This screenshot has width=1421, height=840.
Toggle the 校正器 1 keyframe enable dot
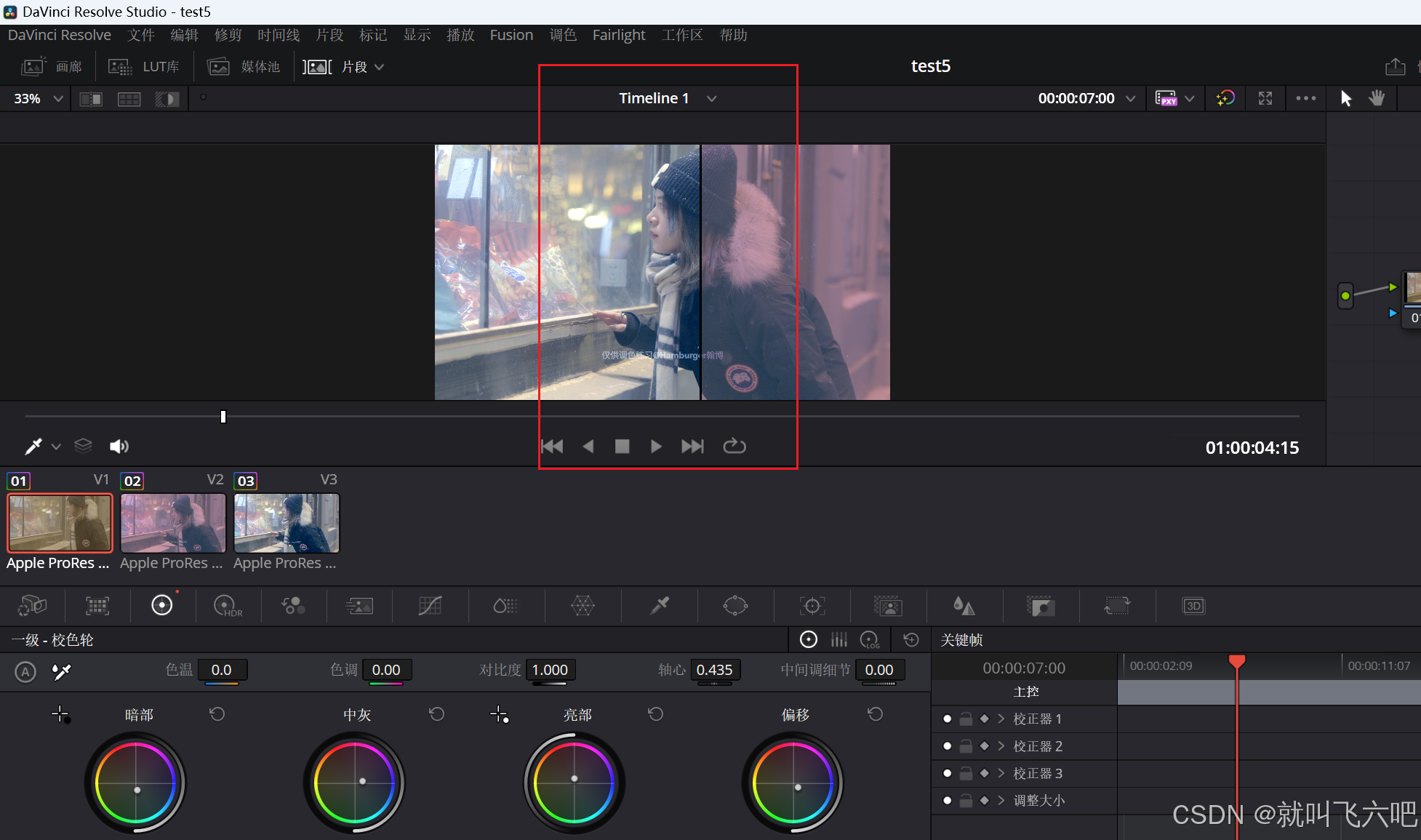947,719
